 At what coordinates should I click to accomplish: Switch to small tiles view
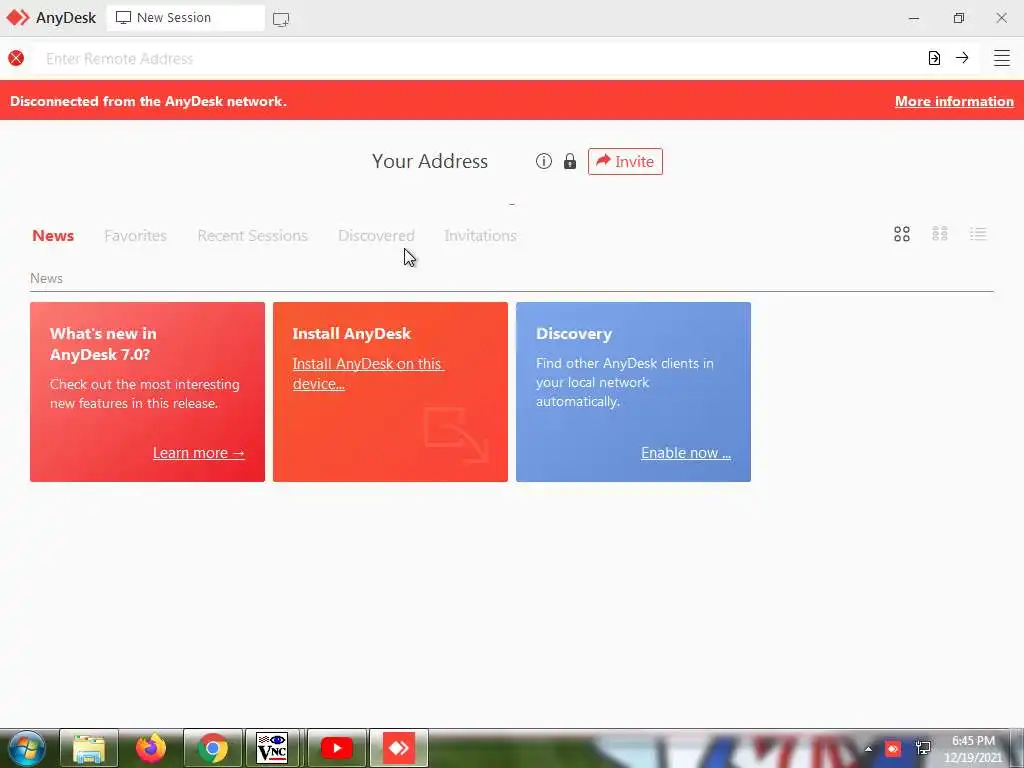coord(940,234)
